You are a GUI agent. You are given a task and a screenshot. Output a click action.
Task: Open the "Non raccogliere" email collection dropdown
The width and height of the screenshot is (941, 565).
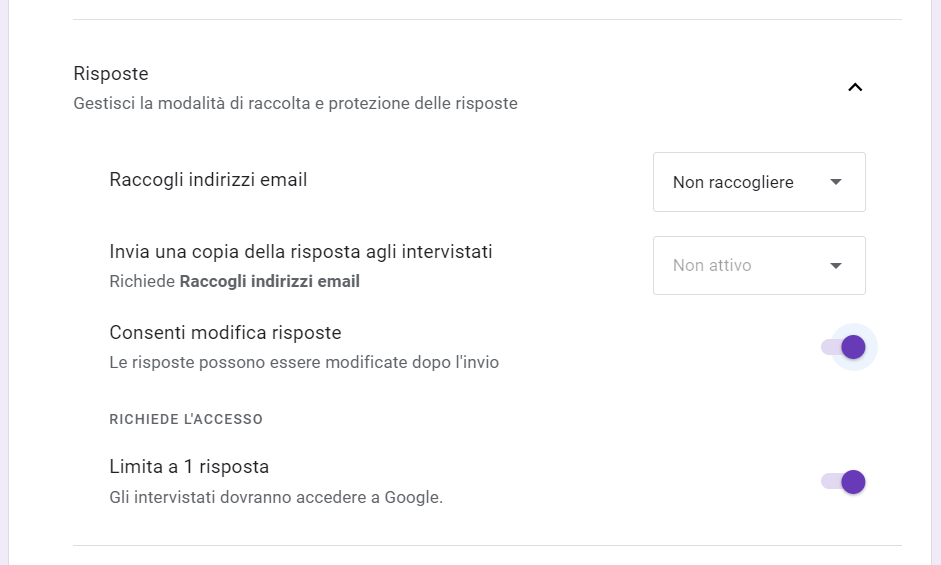click(758, 182)
